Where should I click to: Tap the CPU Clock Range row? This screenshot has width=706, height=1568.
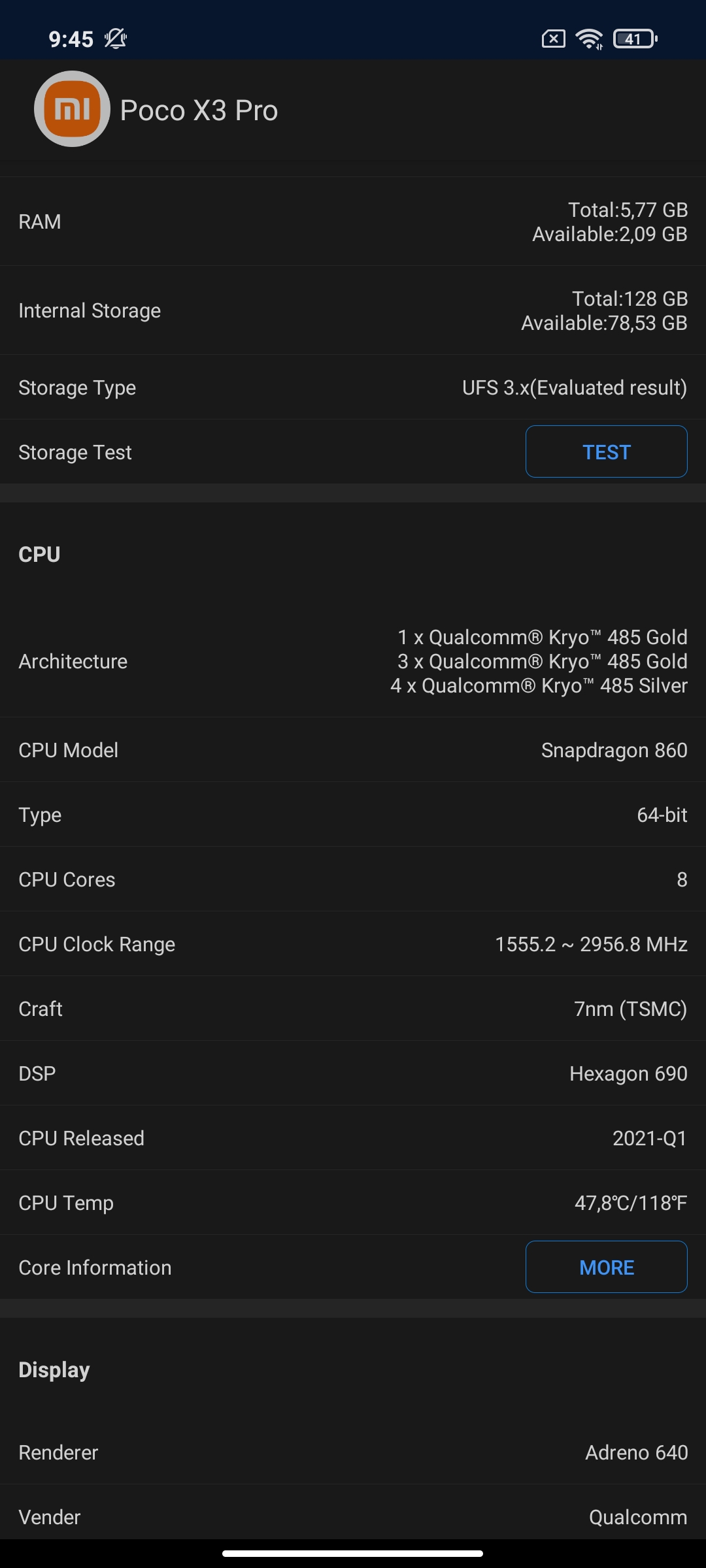[353, 944]
